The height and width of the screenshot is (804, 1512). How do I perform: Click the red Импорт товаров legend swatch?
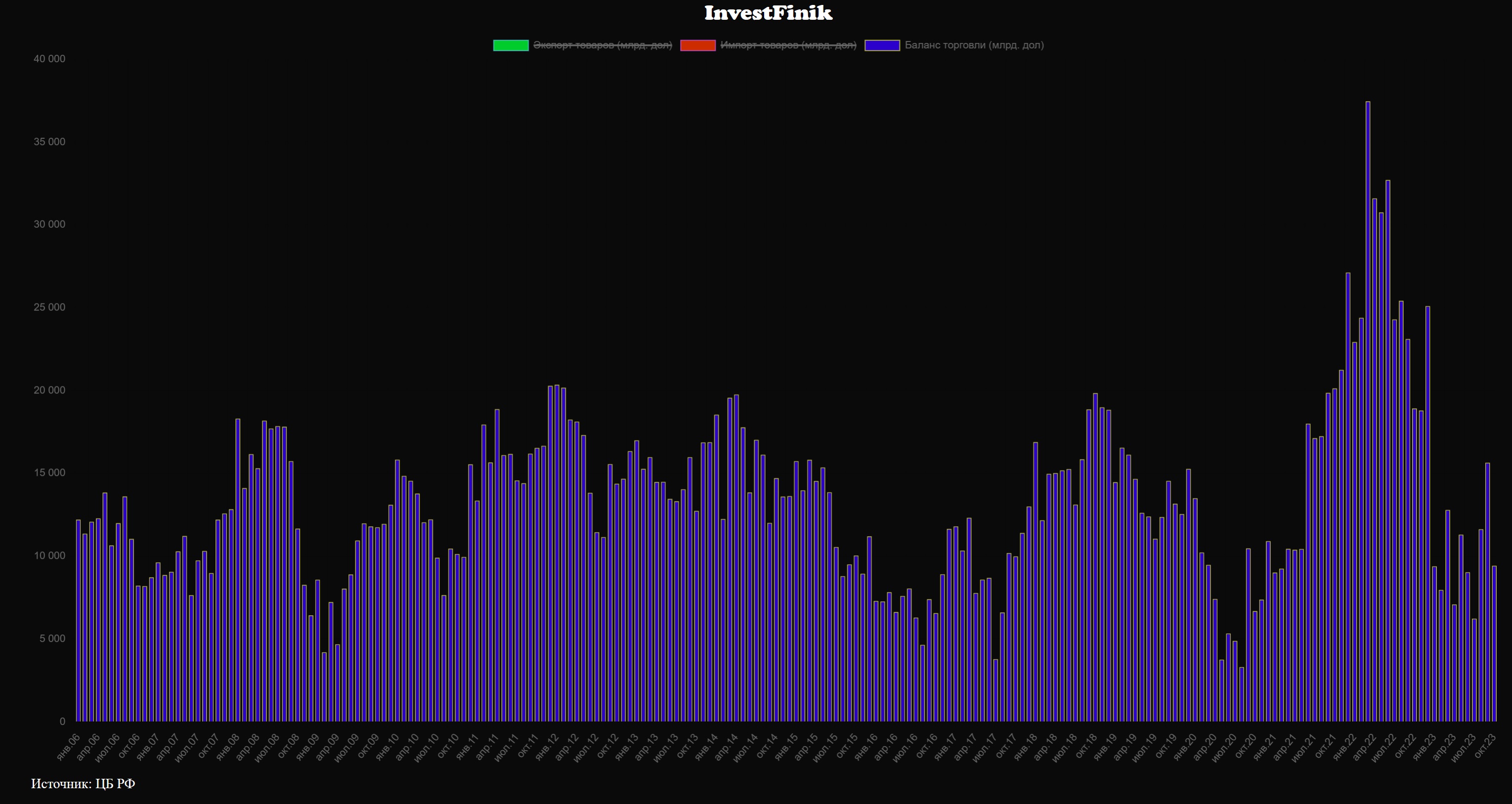tap(697, 45)
